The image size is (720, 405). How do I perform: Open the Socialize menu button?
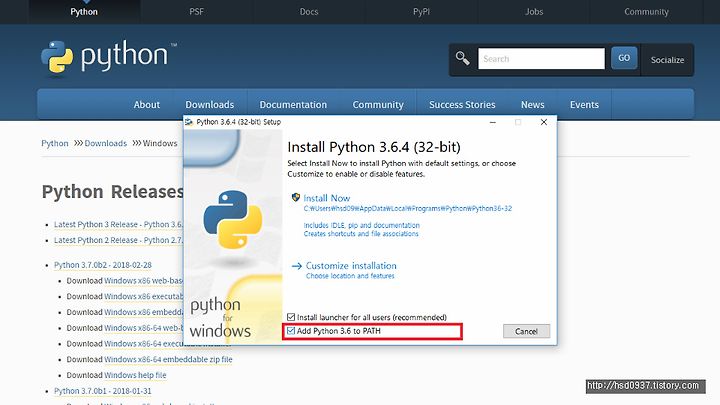click(667, 60)
